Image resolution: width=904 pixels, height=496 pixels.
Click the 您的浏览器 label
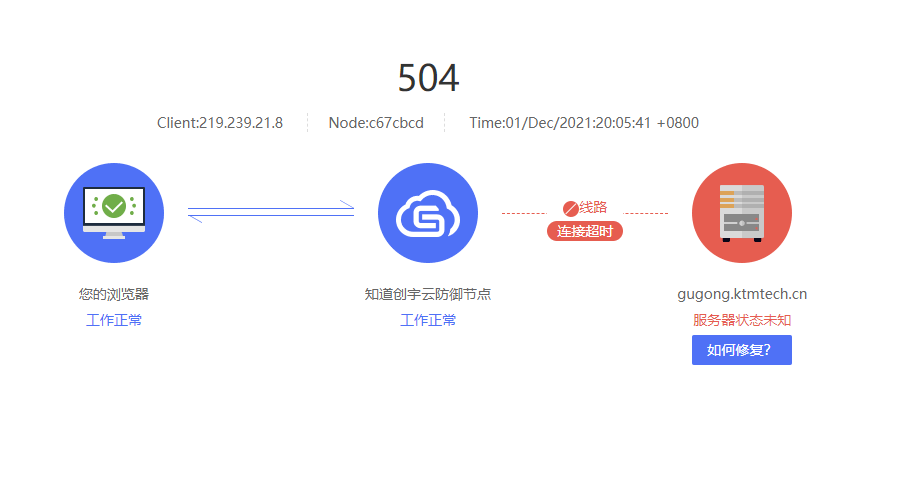(114, 294)
